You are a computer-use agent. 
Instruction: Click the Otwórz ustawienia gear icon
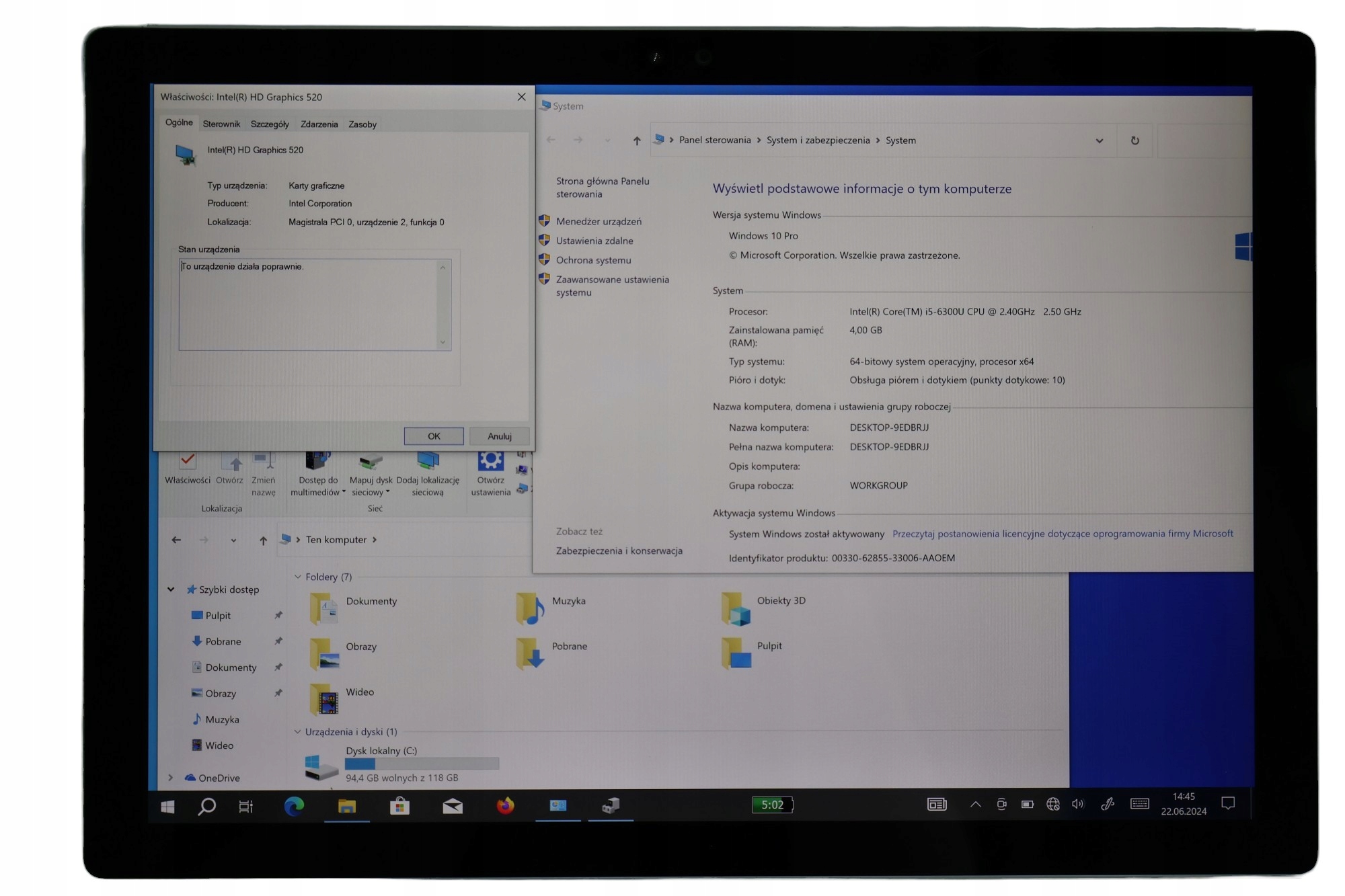tap(490, 462)
